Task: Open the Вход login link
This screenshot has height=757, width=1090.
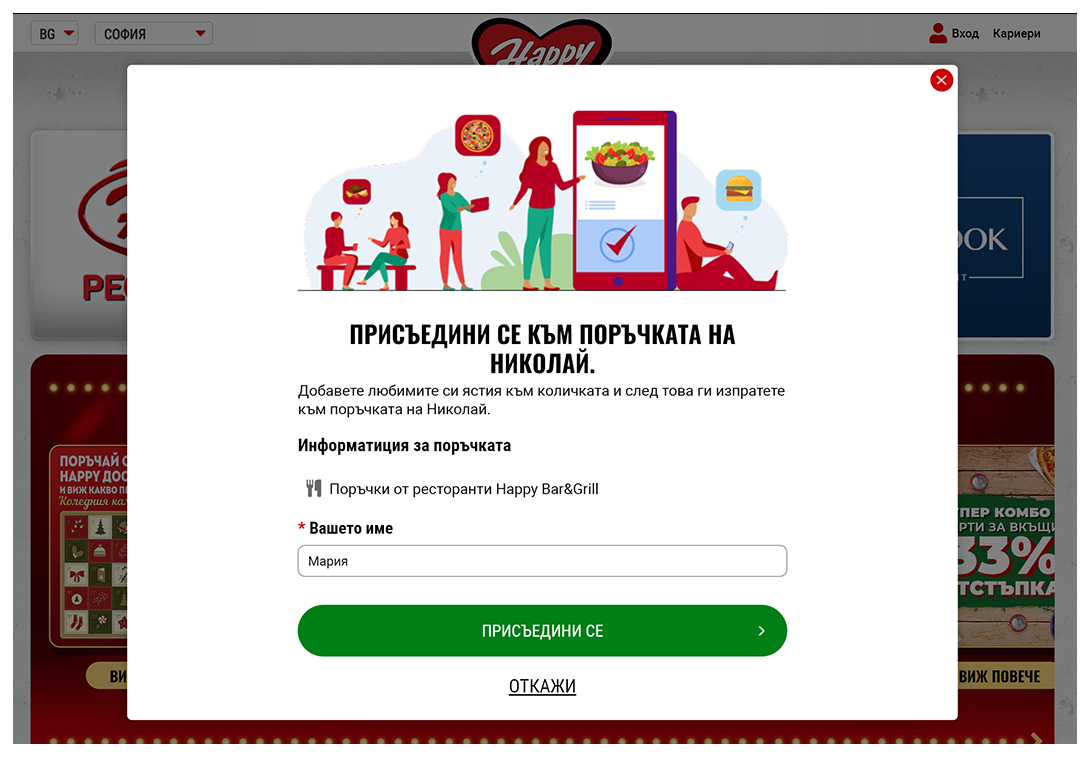Action: click(965, 33)
